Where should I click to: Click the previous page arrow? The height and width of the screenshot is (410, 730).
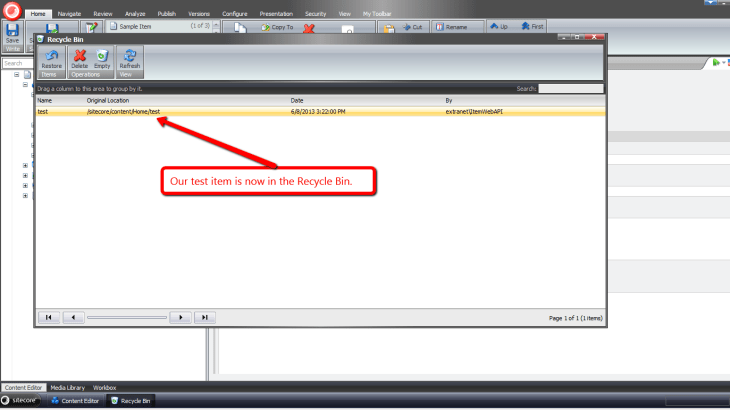tap(73, 317)
